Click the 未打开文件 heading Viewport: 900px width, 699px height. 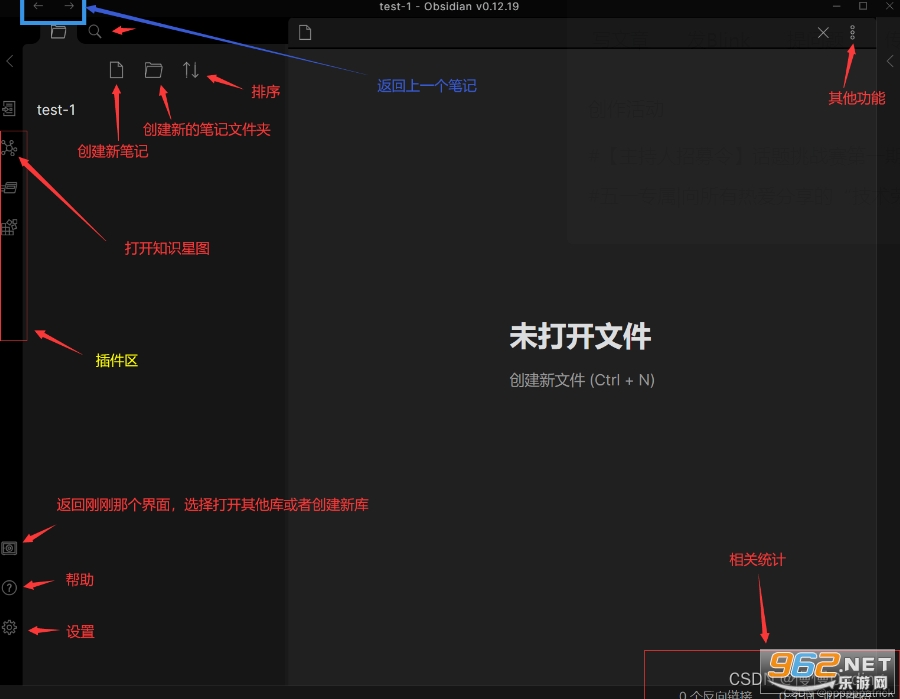click(x=580, y=336)
